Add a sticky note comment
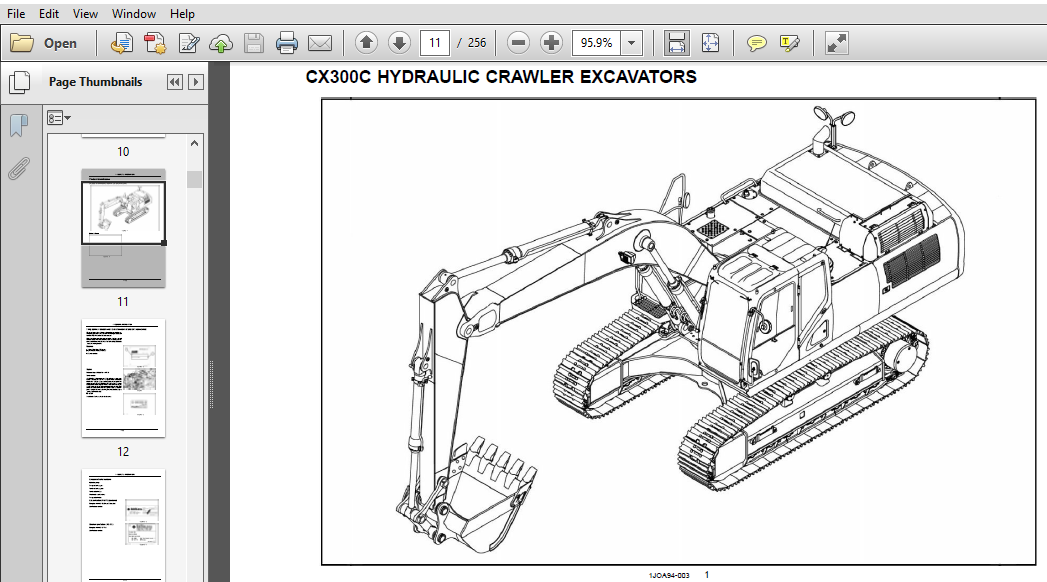This screenshot has height=582, width=1047. [756, 44]
